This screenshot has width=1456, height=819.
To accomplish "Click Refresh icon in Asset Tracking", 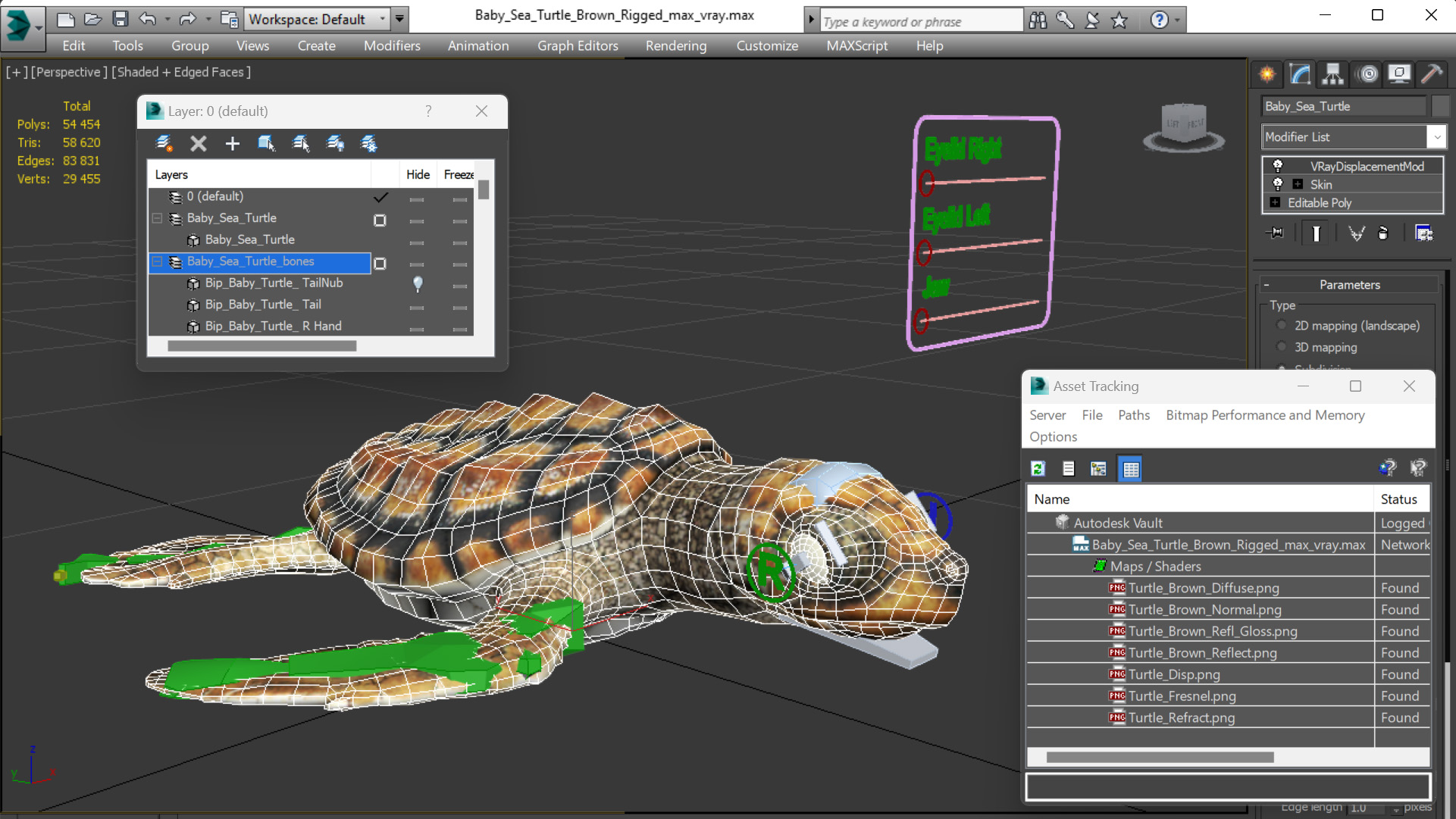I will tap(1038, 469).
